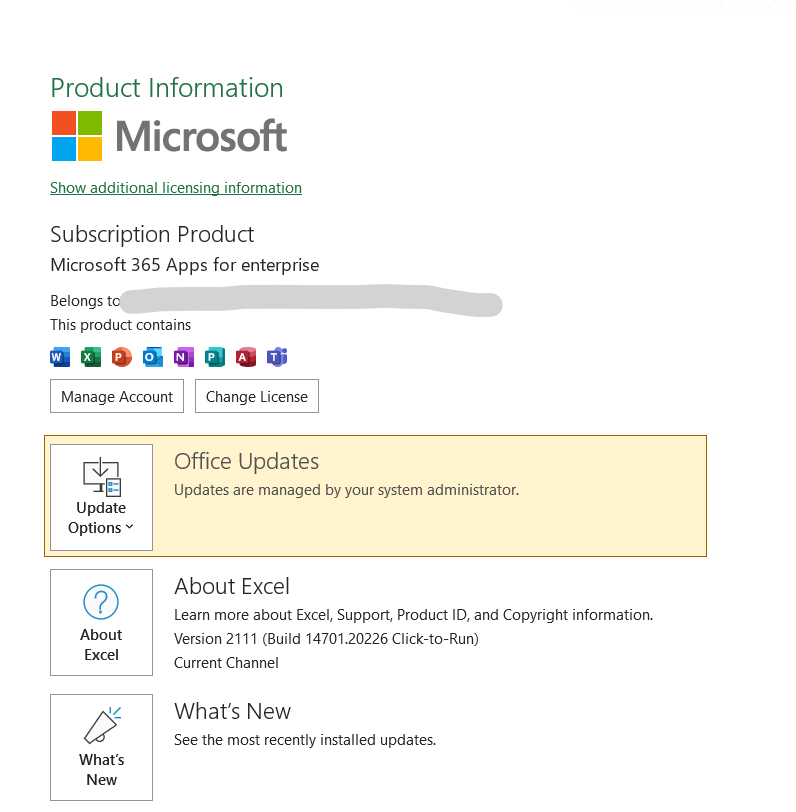
Task: Click the Publisher app icon
Action: click(215, 357)
